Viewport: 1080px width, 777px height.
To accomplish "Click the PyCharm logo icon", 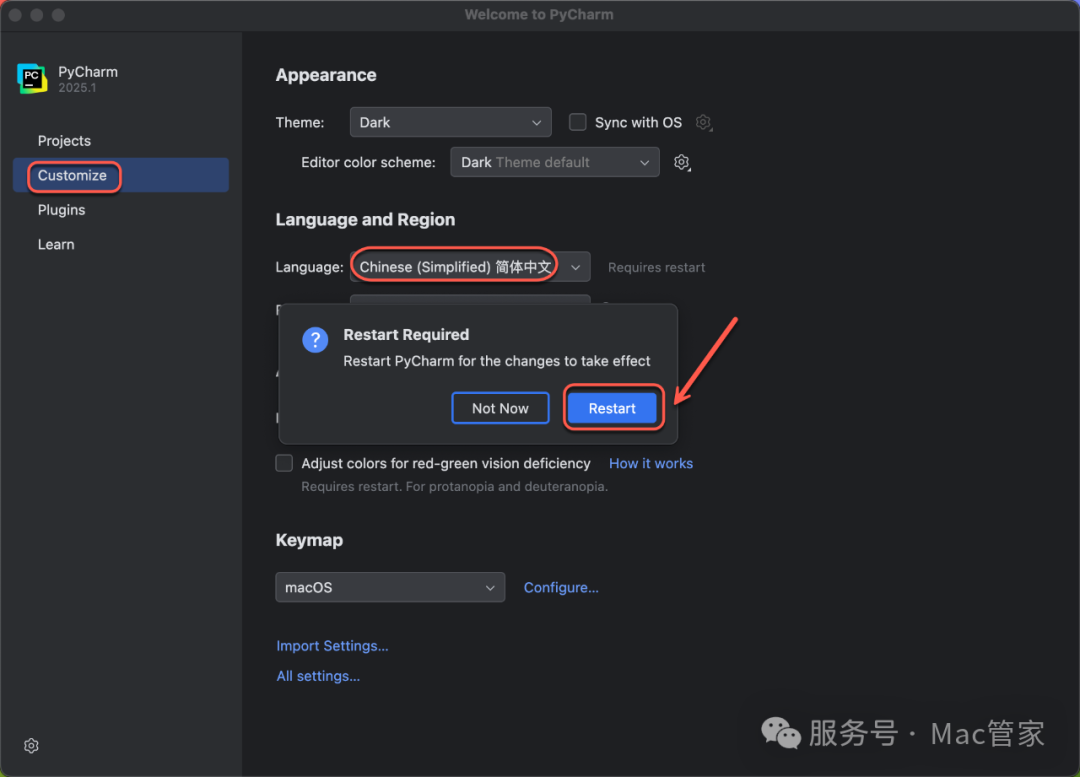I will [x=32, y=79].
